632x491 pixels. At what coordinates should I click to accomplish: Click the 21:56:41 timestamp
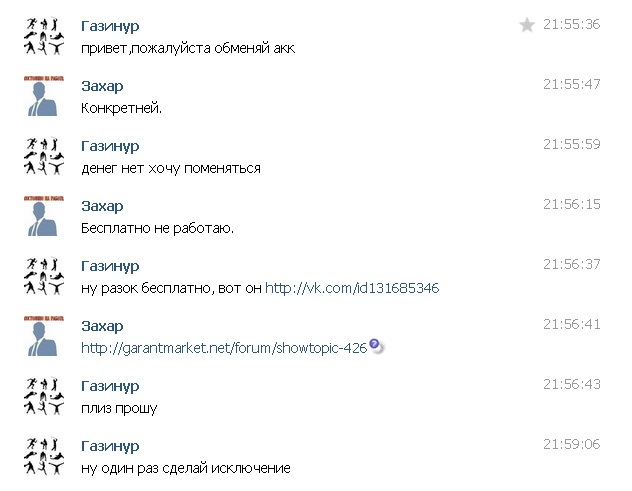pos(572,324)
